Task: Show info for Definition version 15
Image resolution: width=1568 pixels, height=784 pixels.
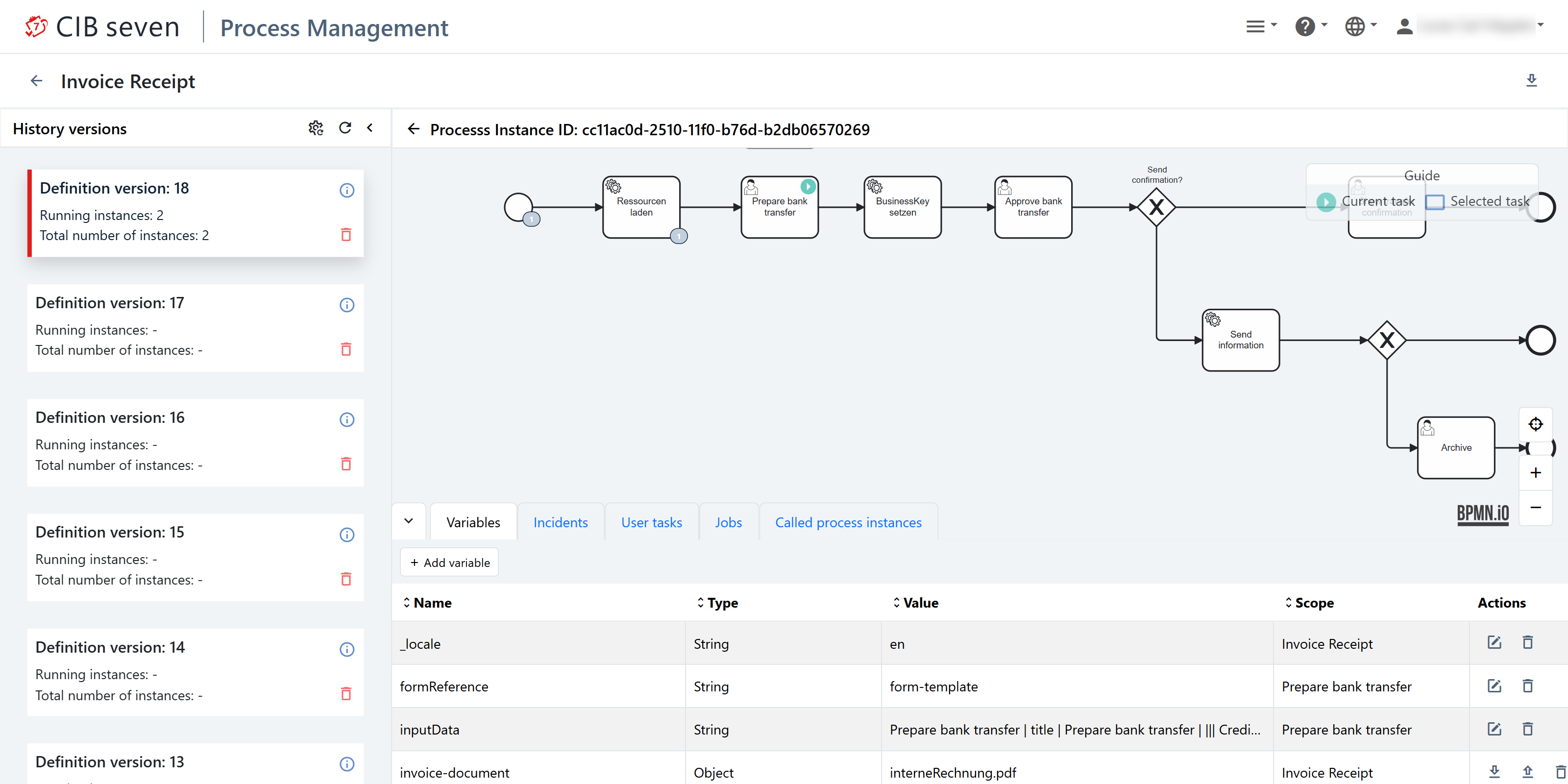Action: coord(347,535)
